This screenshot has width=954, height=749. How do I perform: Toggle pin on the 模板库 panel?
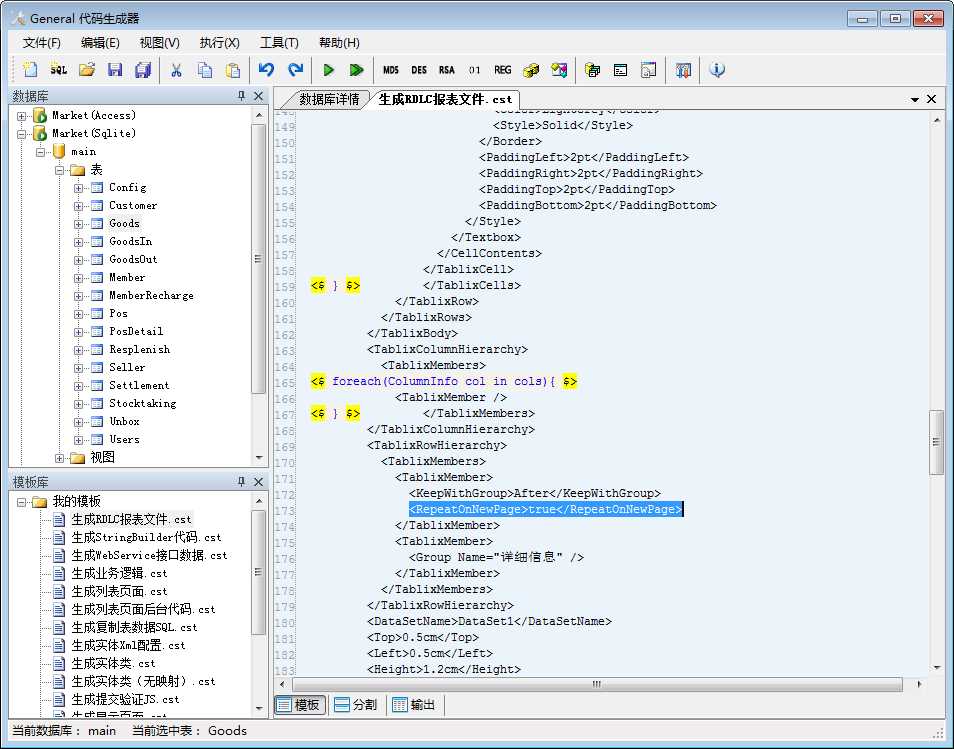pyautogui.click(x=241, y=482)
